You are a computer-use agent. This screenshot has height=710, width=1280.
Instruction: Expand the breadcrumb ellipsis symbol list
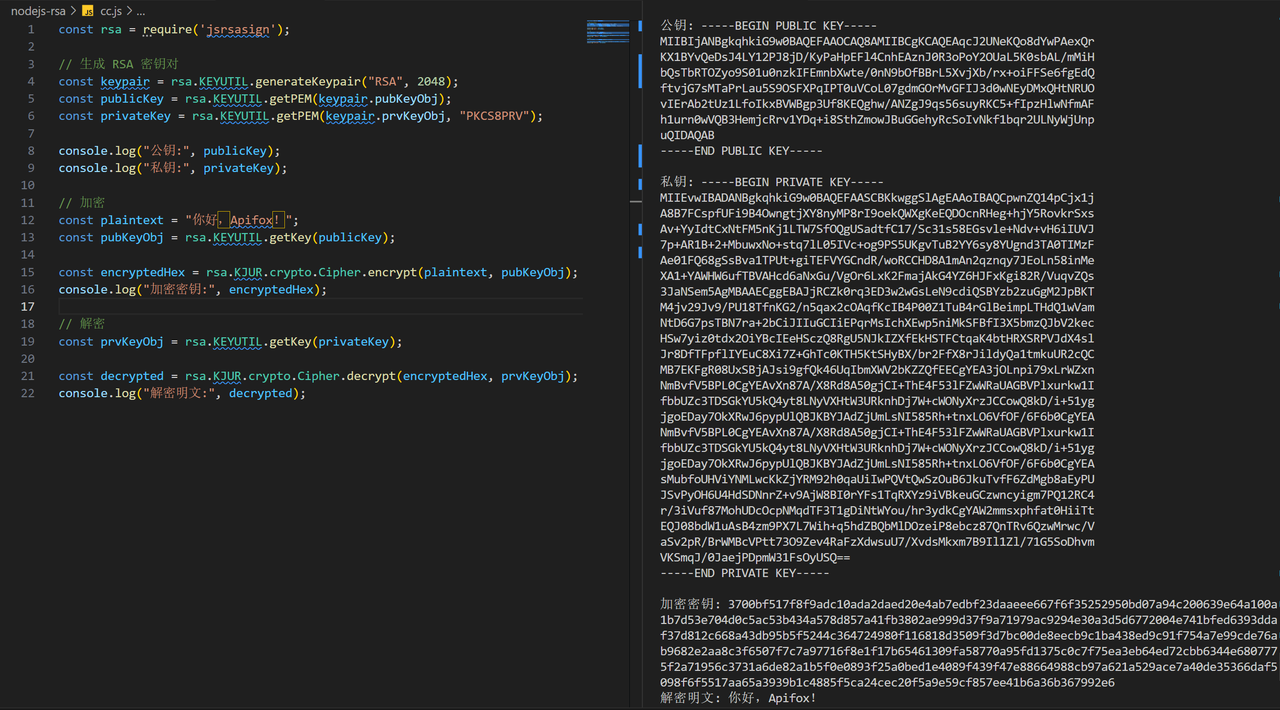[141, 10]
